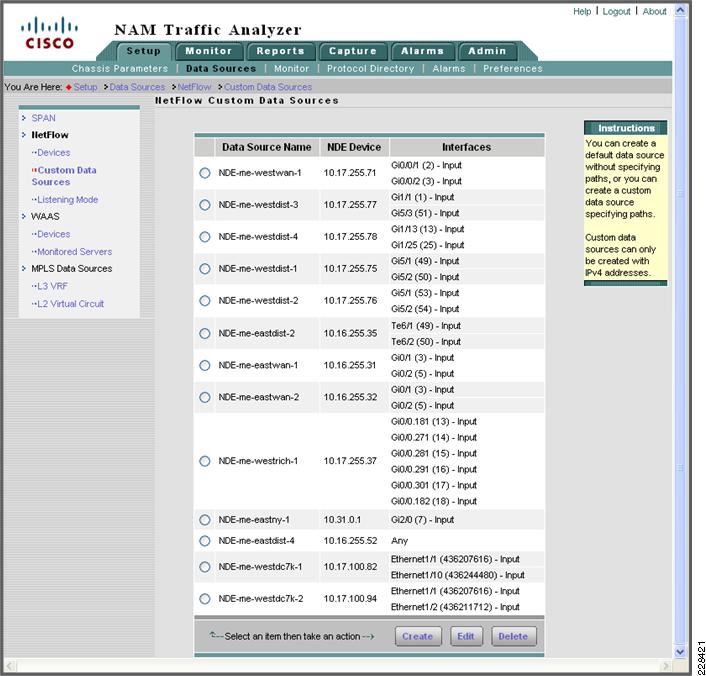Open Monitored Servers in sidebar

tap(75, 252)
